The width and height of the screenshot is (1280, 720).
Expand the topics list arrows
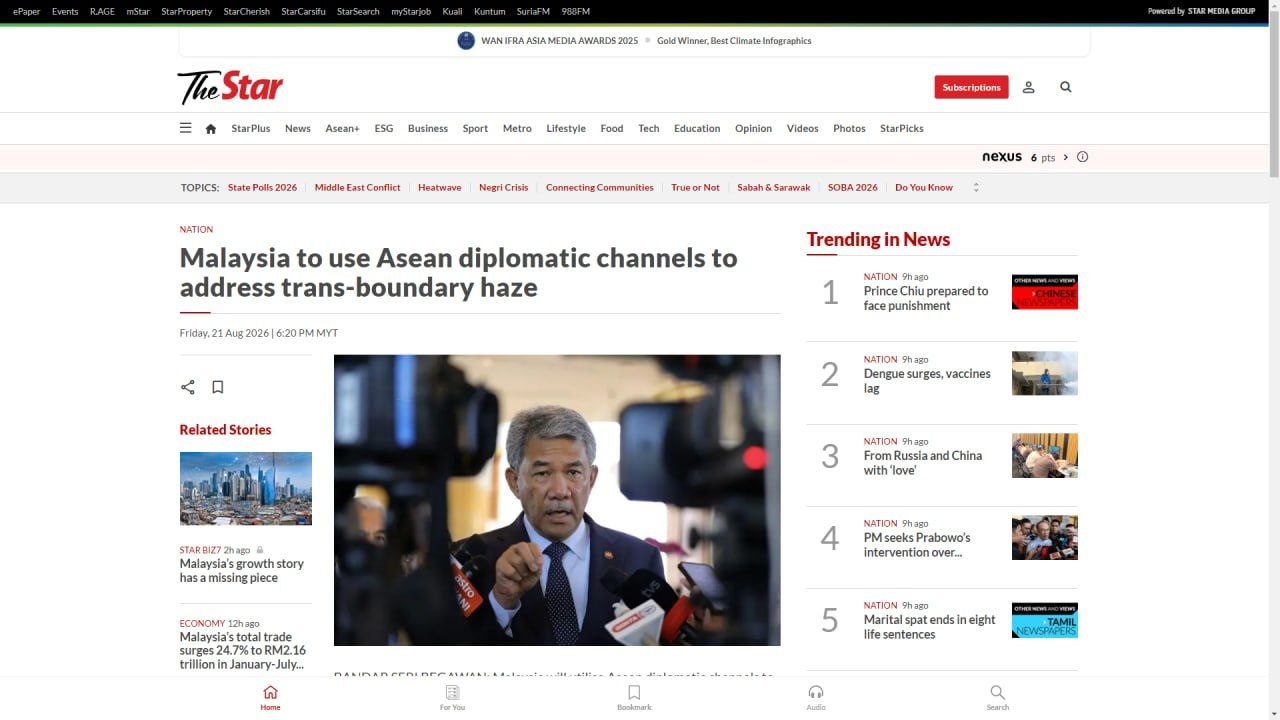click(x=976, y=187)
